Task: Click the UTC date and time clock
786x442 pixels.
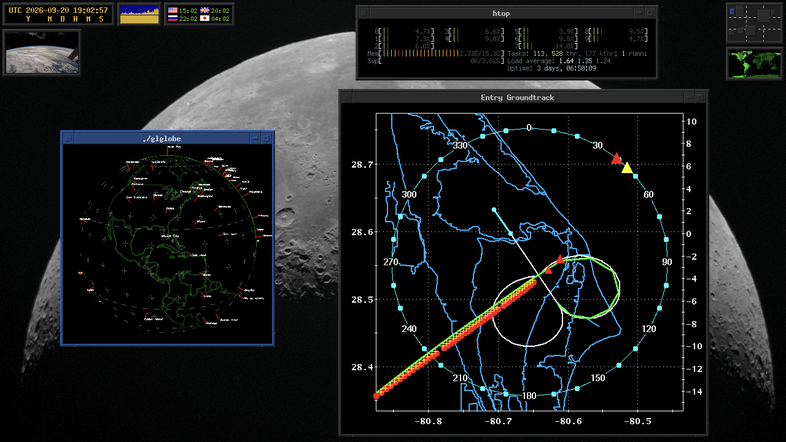Action: click(x=58, y=14)
